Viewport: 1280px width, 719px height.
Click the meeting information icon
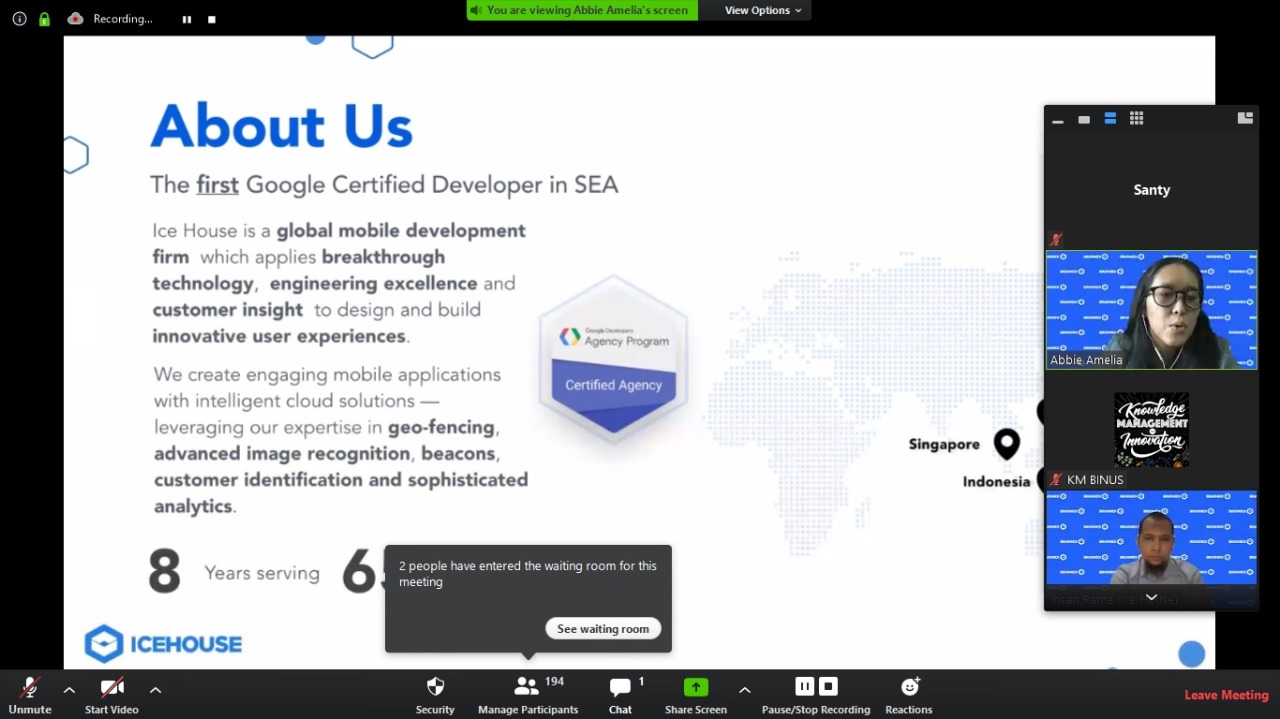click(x=19, y=19)
